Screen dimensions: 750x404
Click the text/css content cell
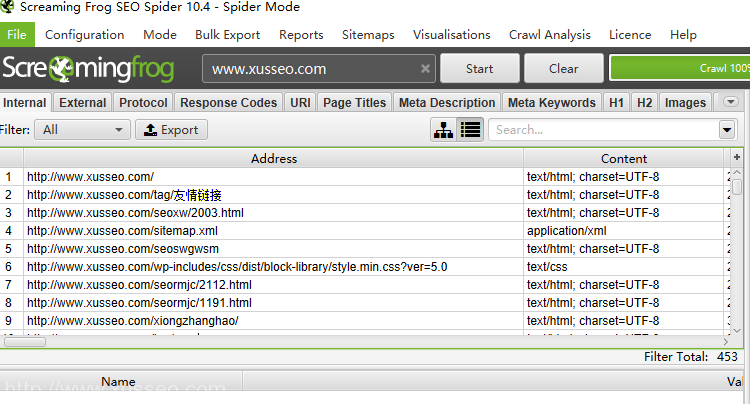coord(624,267)
